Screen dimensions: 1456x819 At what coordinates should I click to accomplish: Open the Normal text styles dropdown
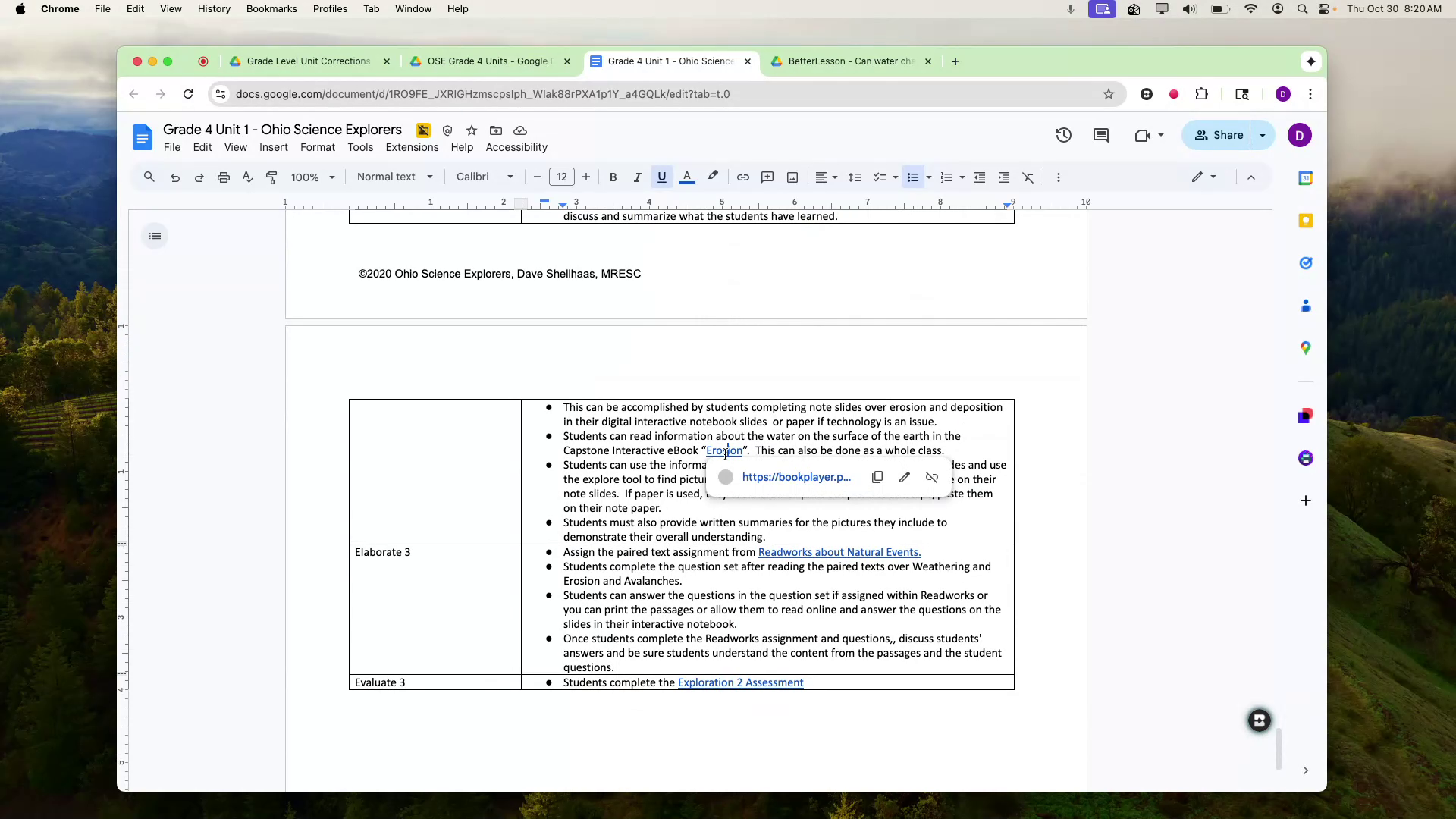pyautogui.click(x=394, y=177)
